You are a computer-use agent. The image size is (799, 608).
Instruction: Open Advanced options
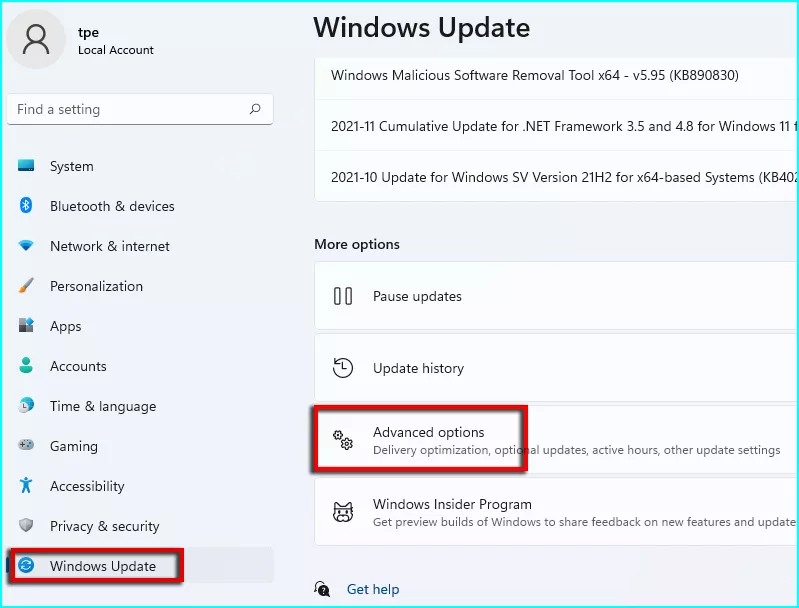pos(556,440)
